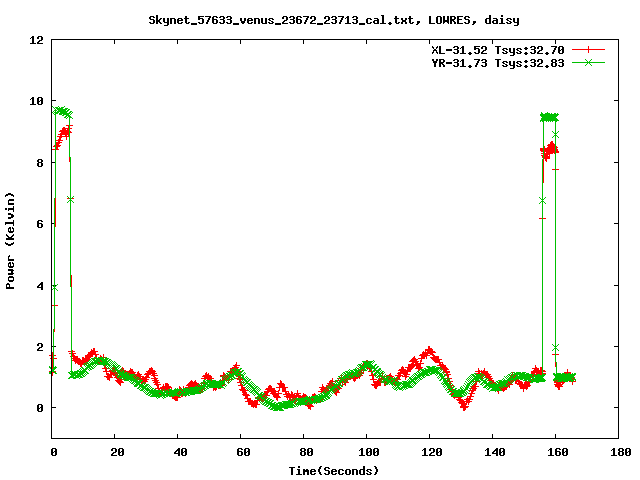Click the x-axis tick label 80

[x=306, y=452]
